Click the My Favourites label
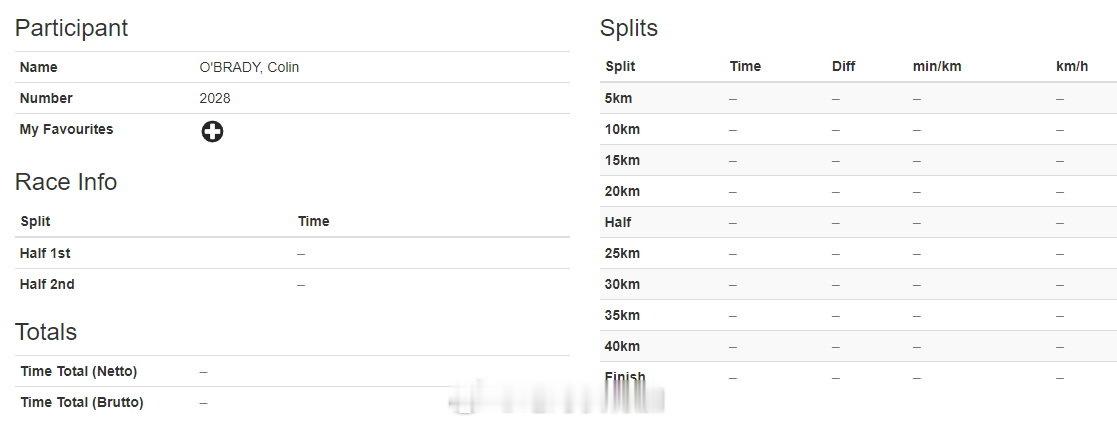1117x425 pixels. tap(66, 130)
